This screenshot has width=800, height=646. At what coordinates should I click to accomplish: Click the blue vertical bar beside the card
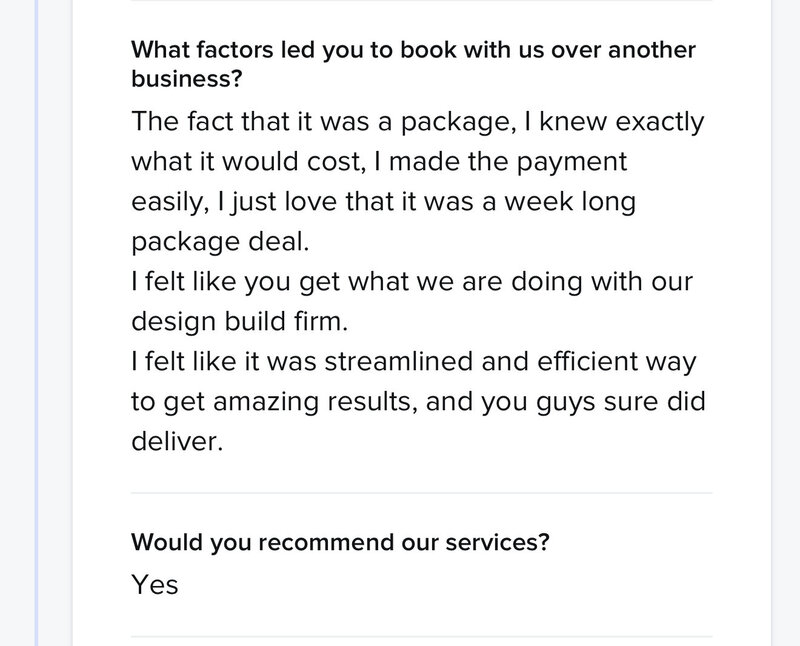click(x=36, y=323)
